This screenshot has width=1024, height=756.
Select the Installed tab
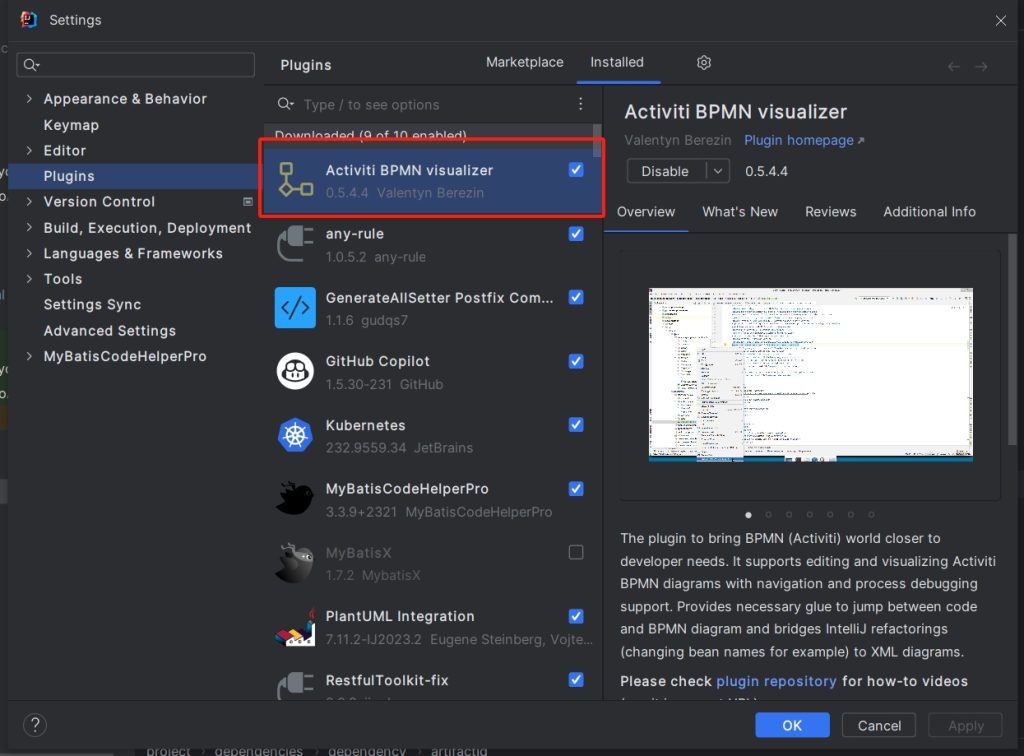(617, 62)
